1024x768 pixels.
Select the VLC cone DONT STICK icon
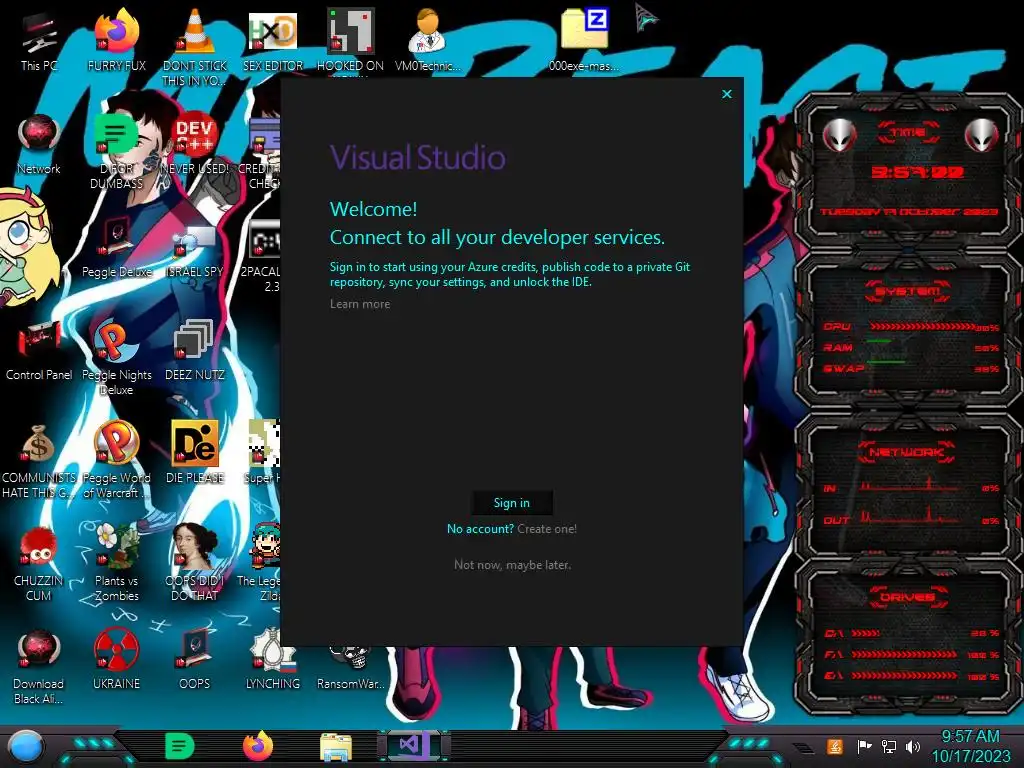coord(195,47)
